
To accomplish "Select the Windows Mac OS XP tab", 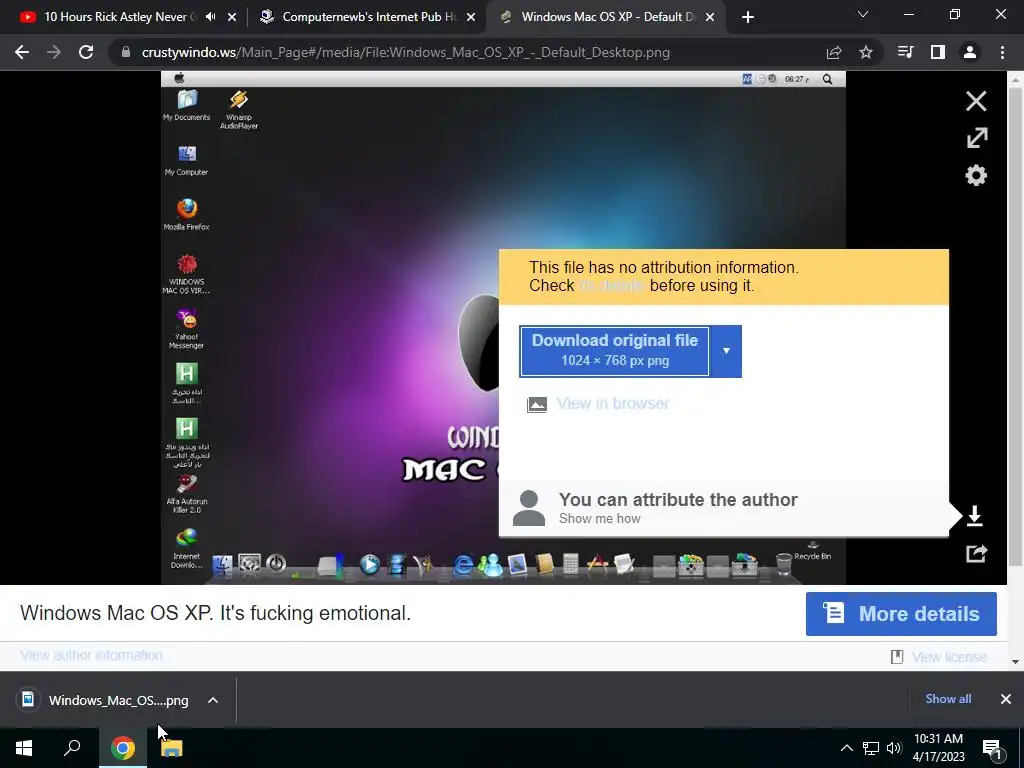I will tap(607, 17).
